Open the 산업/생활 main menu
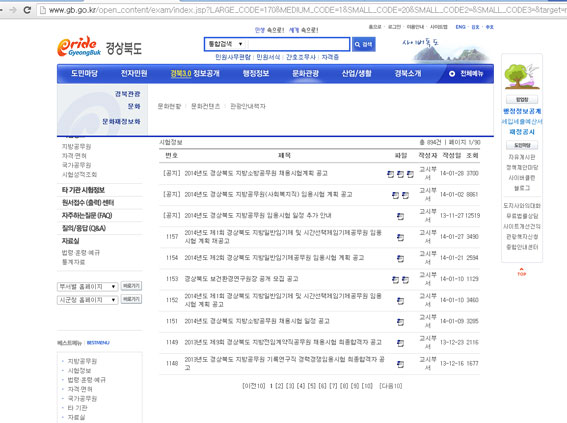This screenshot has height=423, width=567. click(357, 74)
